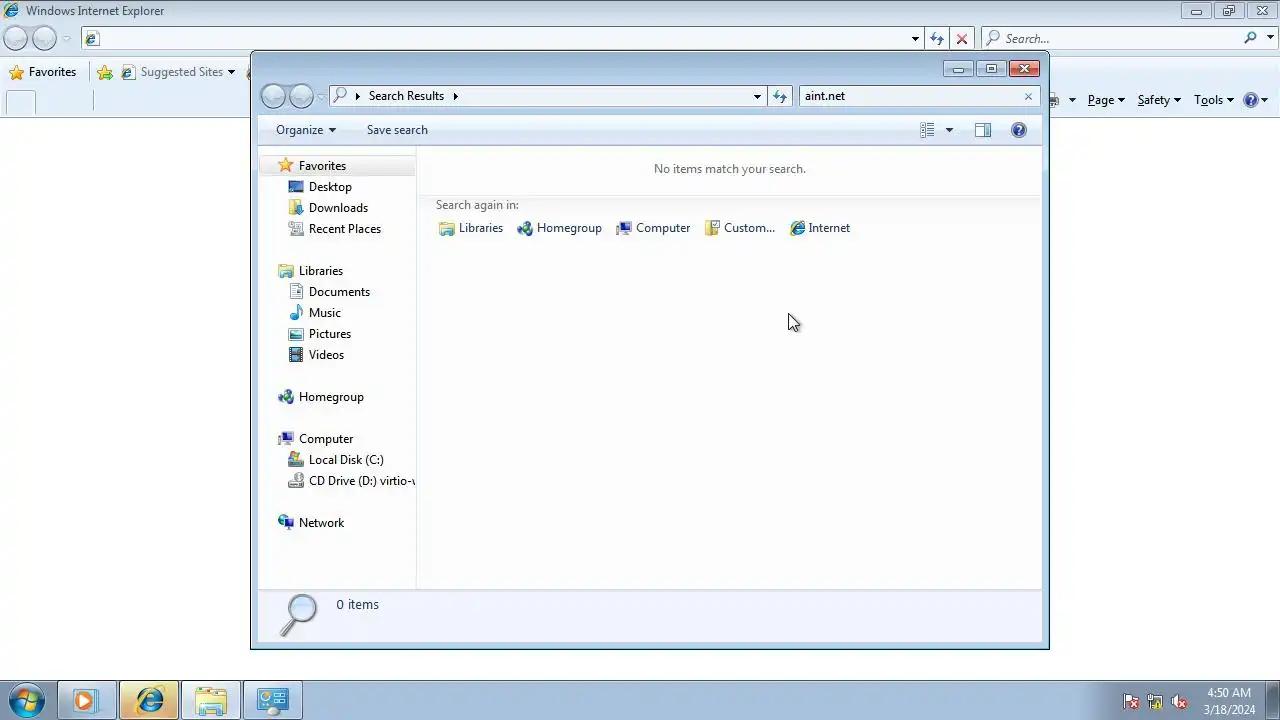The height and width of the screenshot is (720, 1280).
Task: Click muted volume tray icon
Action: coord(1179,702)
